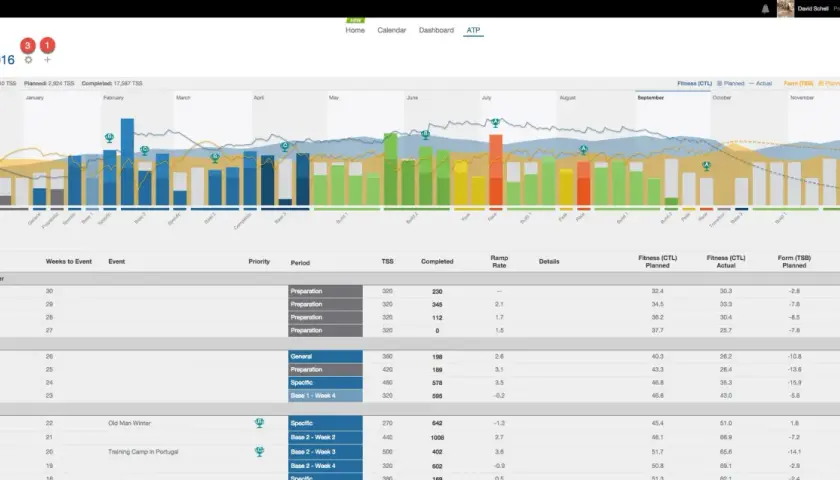Select the tallest blue bar in February
Image resolution: width=840 pixels, height=480 pixels.
pyautogui.click(x=128, y=162)
